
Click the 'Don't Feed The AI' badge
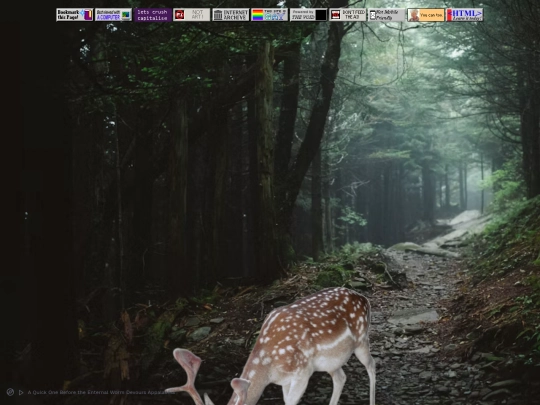tap(347, 15)
